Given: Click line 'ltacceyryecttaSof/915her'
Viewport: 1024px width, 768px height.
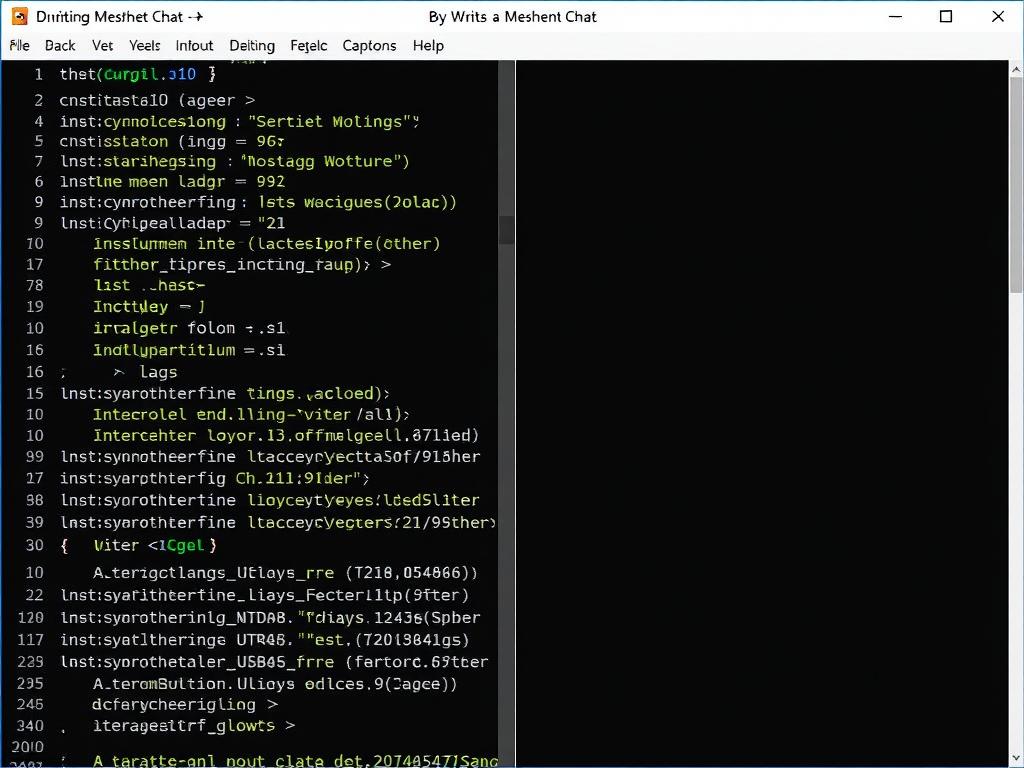Looking at the screenshot, I should 364,456.
